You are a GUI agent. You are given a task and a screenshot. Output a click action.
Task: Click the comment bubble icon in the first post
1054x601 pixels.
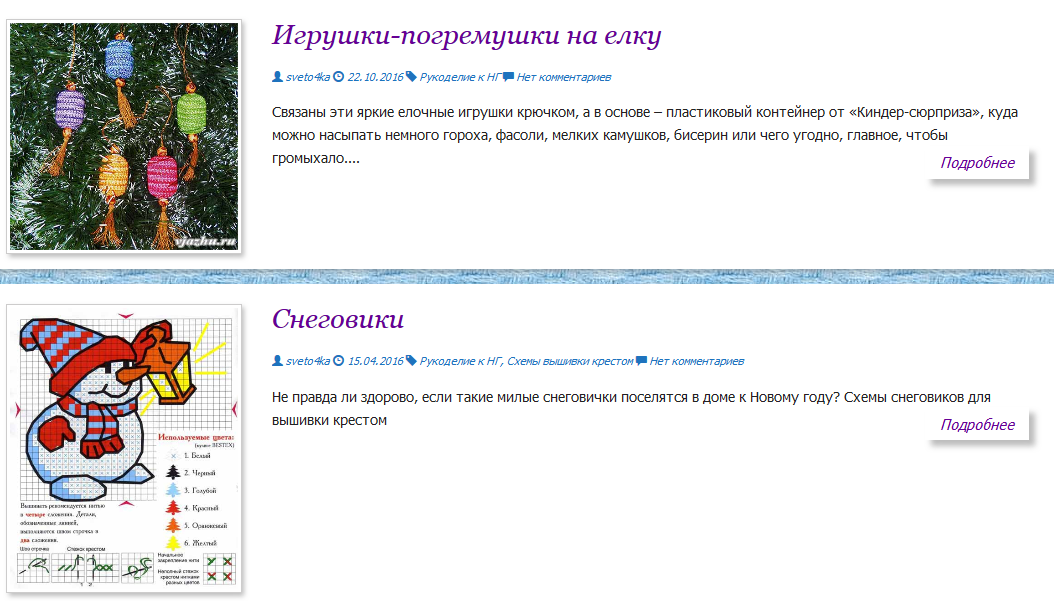(508, 77)
